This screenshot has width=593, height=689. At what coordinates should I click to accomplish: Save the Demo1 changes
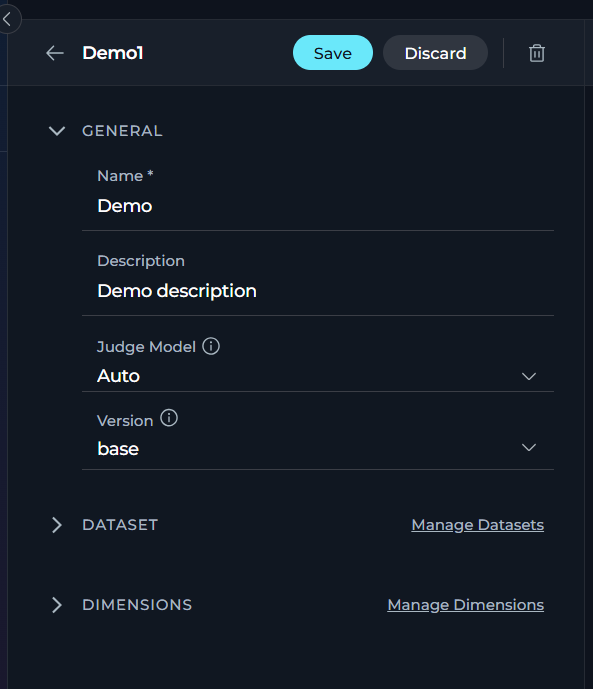pyautogui.click(x=333, y=53)
